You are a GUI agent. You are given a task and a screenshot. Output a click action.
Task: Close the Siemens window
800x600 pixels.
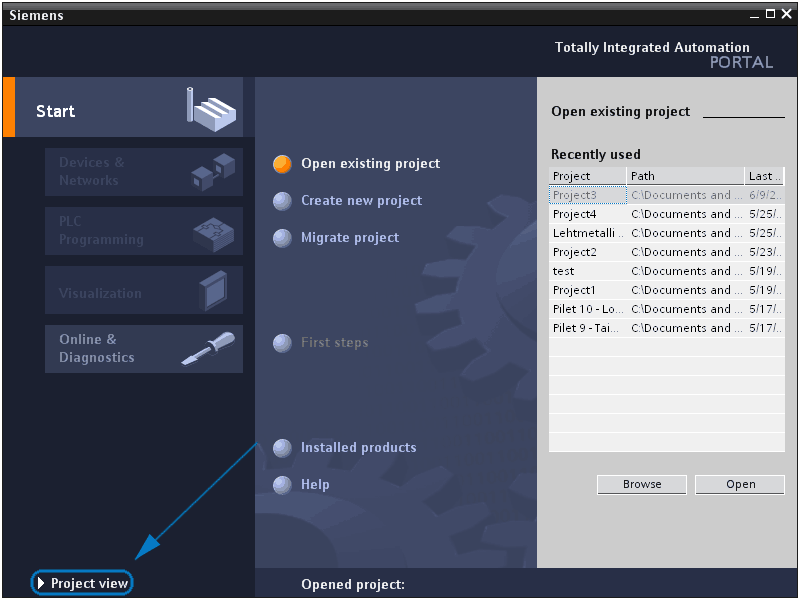(x=787, y=14)
